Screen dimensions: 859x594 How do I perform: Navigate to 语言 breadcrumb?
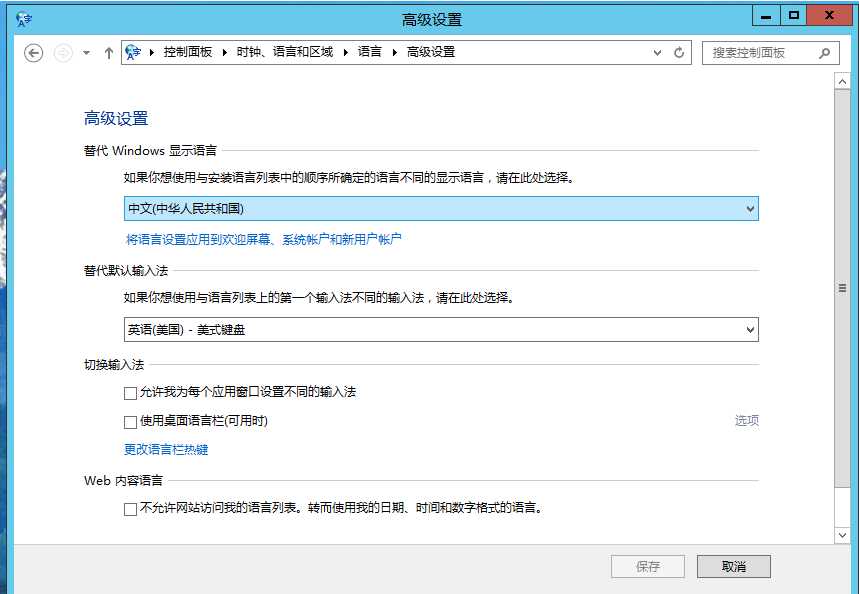pos(370,52)
